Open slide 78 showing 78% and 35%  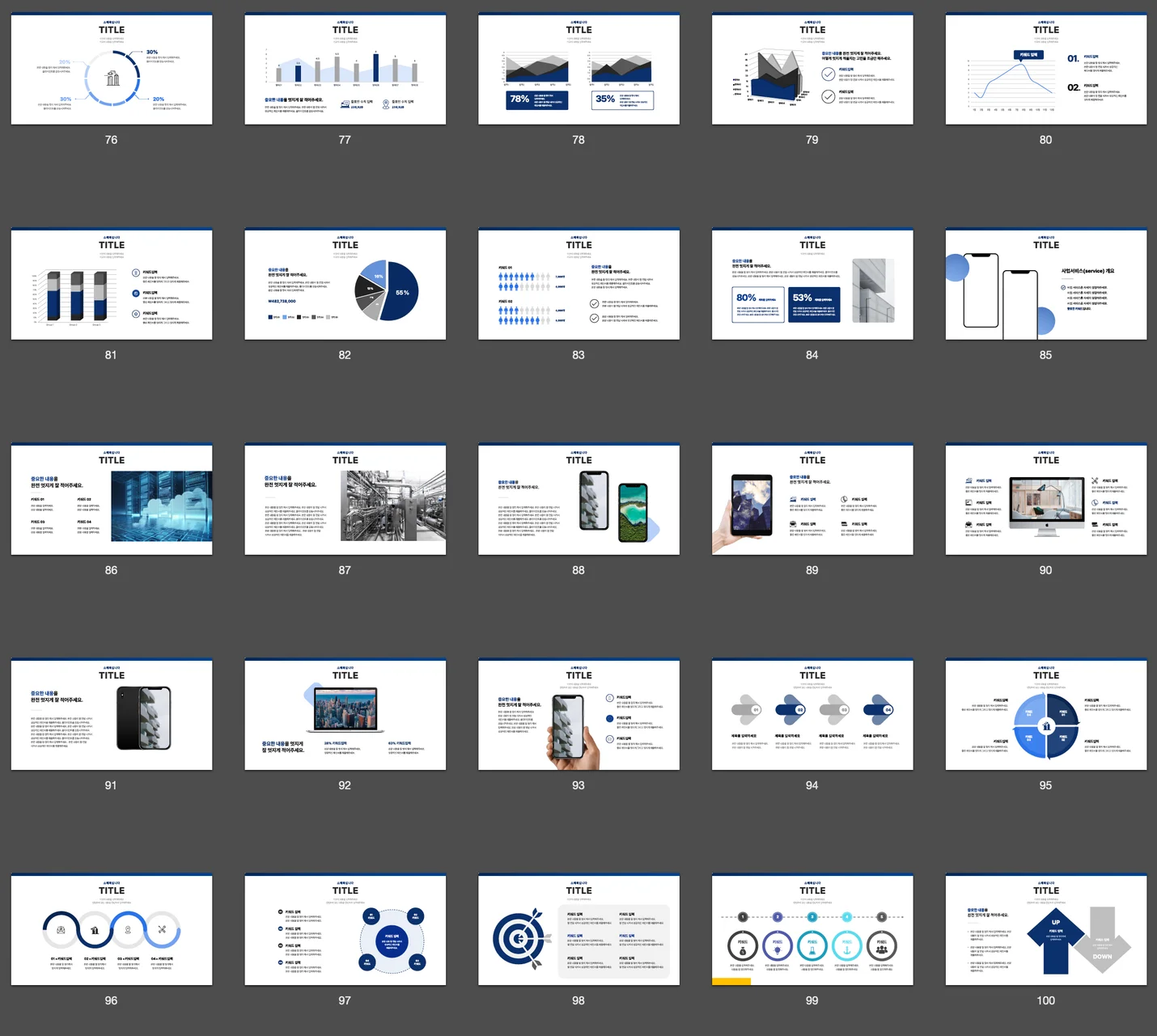pyautogui.click(x=578, y=70)
